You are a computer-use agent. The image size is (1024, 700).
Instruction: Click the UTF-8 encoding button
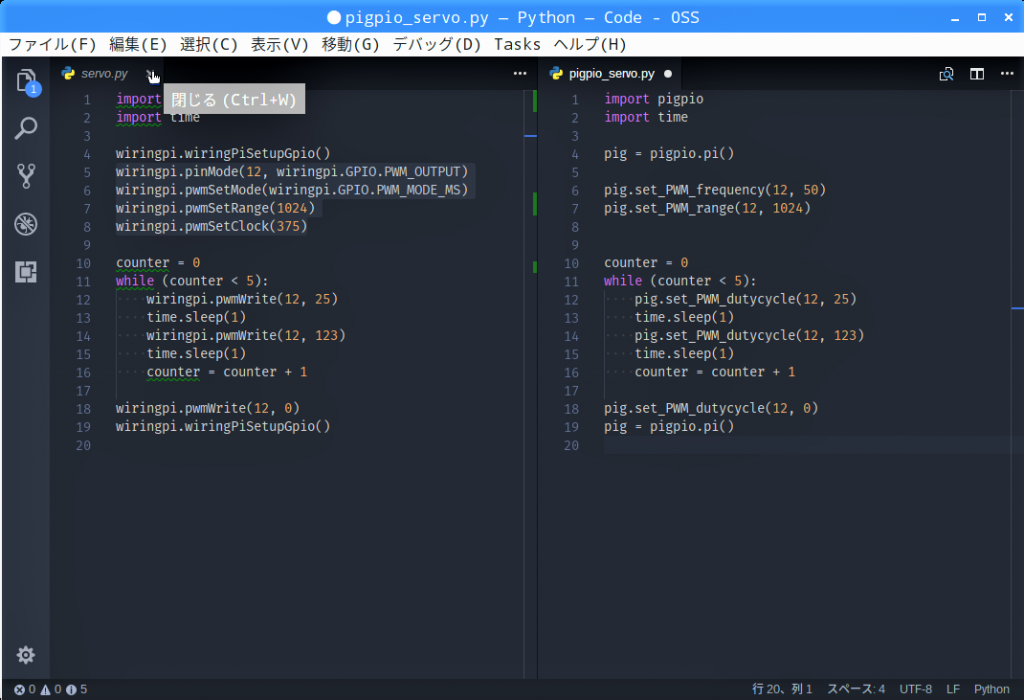pyautogui.click(x=915, y=689)
